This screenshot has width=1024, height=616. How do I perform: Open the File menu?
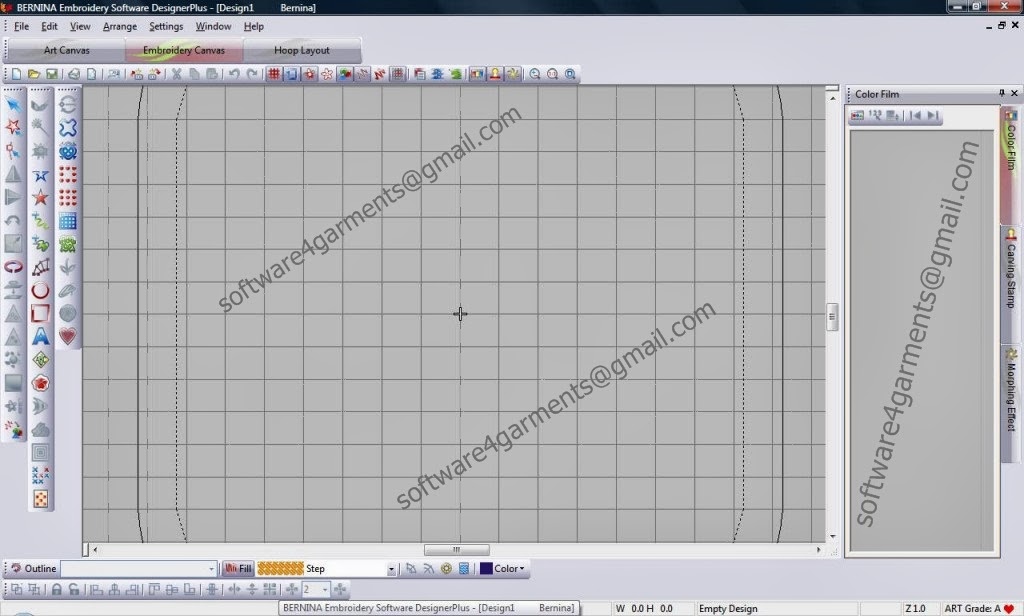(x=22, y=26)
